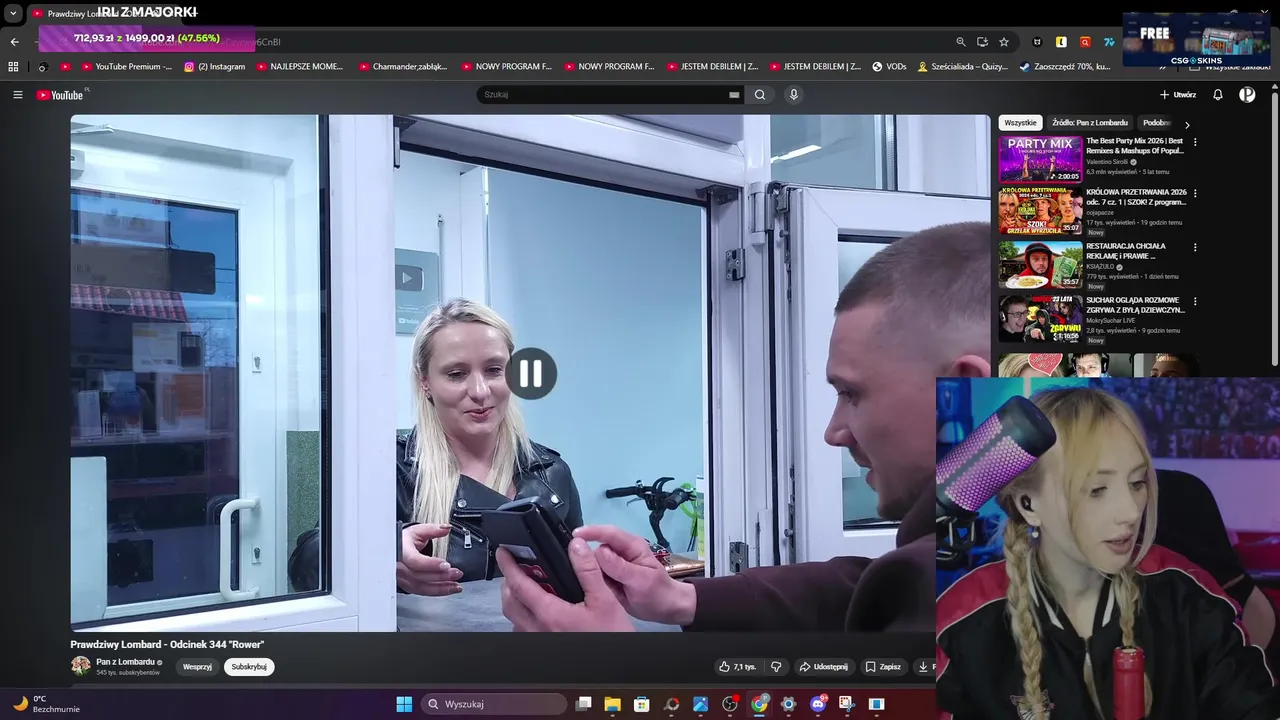Viewport: 1280px width, 720px height.
Task: Open 'KRÓLOWA PRZETRWANIA 2026' video title
Action: [x=1136, y=197]
